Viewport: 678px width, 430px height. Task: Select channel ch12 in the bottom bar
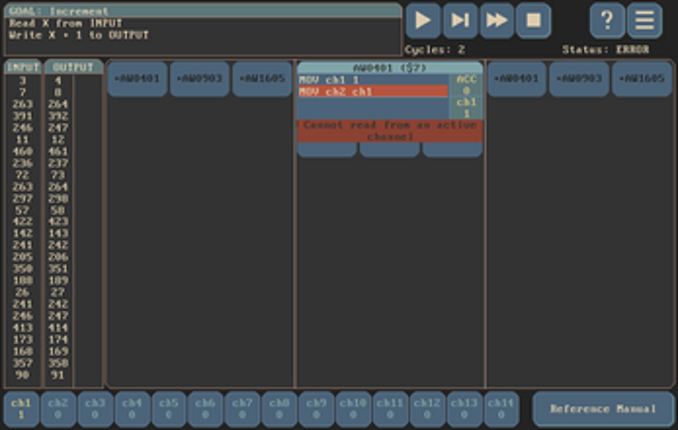(x=427, y=409)
